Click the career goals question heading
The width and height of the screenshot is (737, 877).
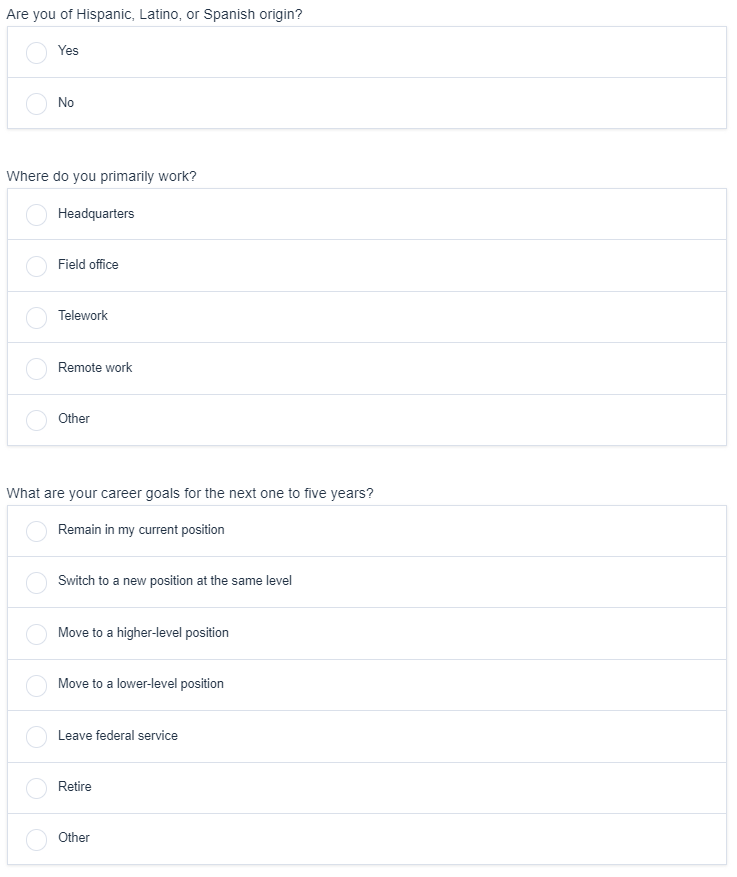(x=190, y=494)
